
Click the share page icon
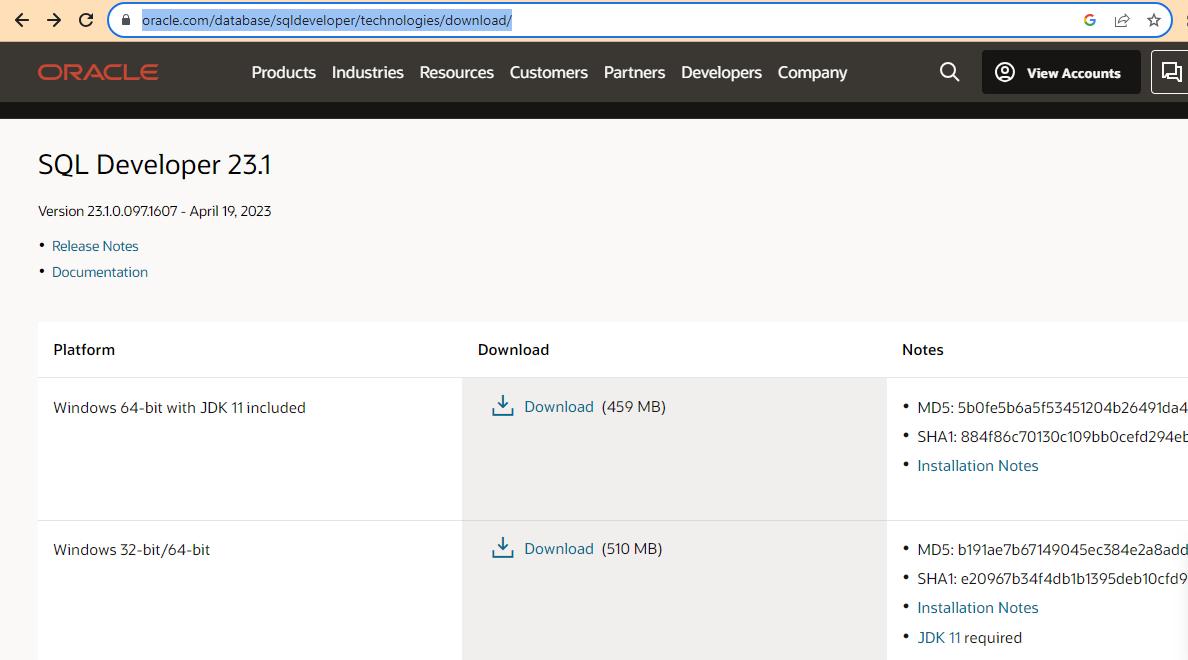point(1122,20)
